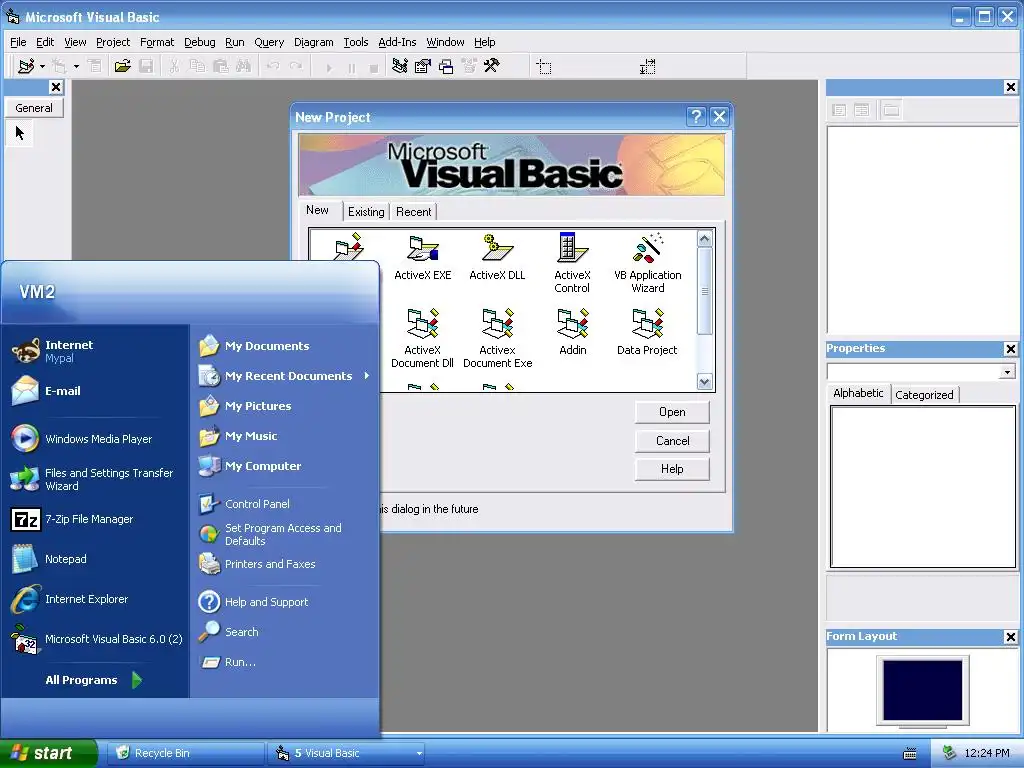The width and height of the screenshot is (1024, 768).
Task: Open the Menu Editor toolbar icon
Action: 95,66
